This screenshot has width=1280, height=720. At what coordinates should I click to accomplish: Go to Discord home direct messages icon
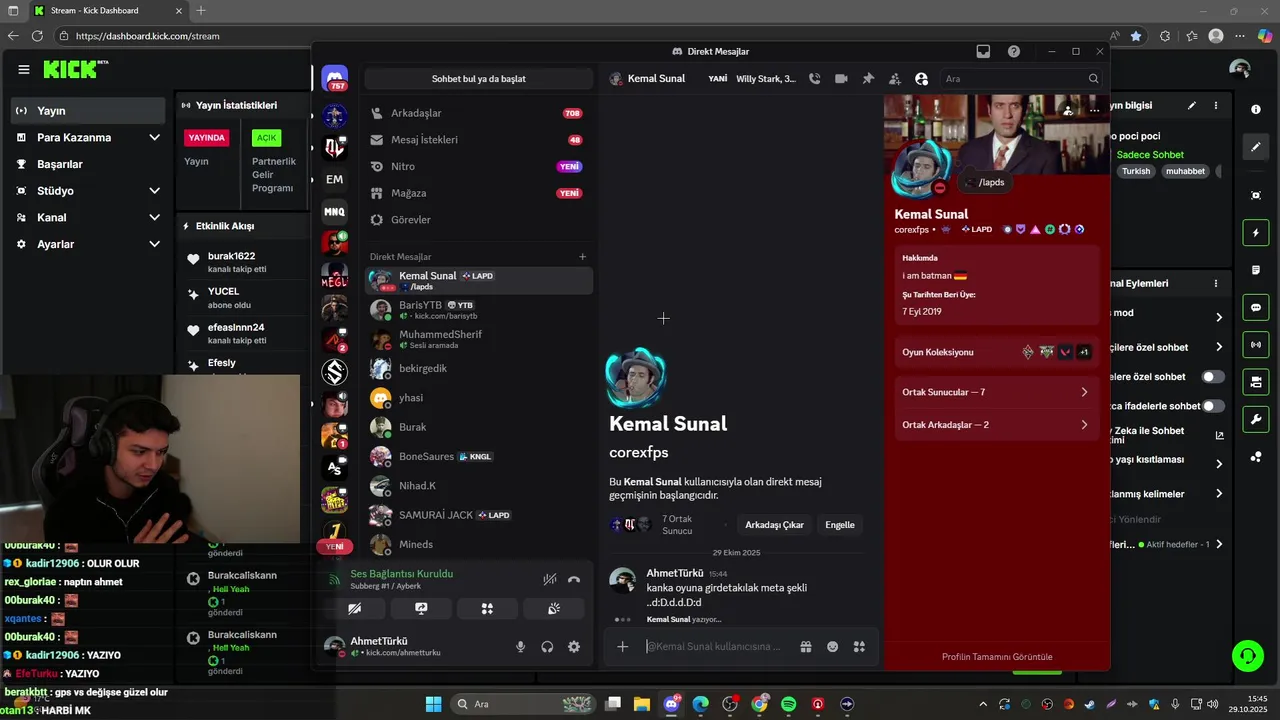[x=335, y=79]
